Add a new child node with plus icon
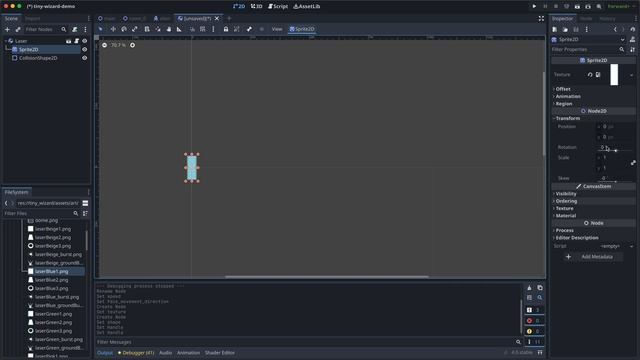The image size is (640, 360). point(7,29)
